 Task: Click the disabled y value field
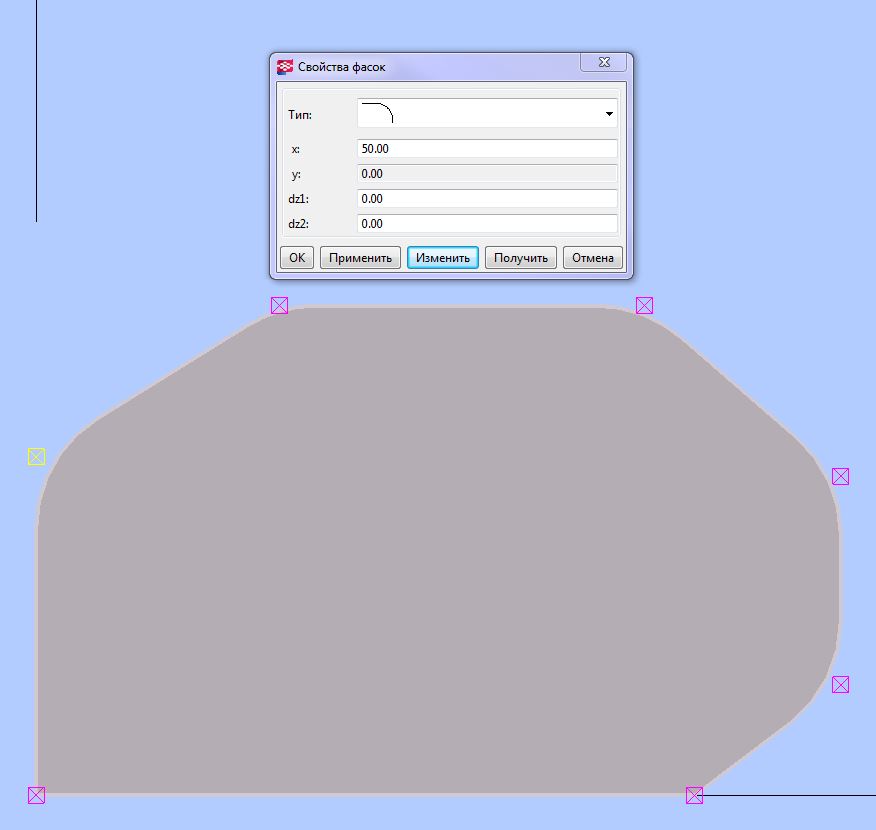click(x=487, y=174)
